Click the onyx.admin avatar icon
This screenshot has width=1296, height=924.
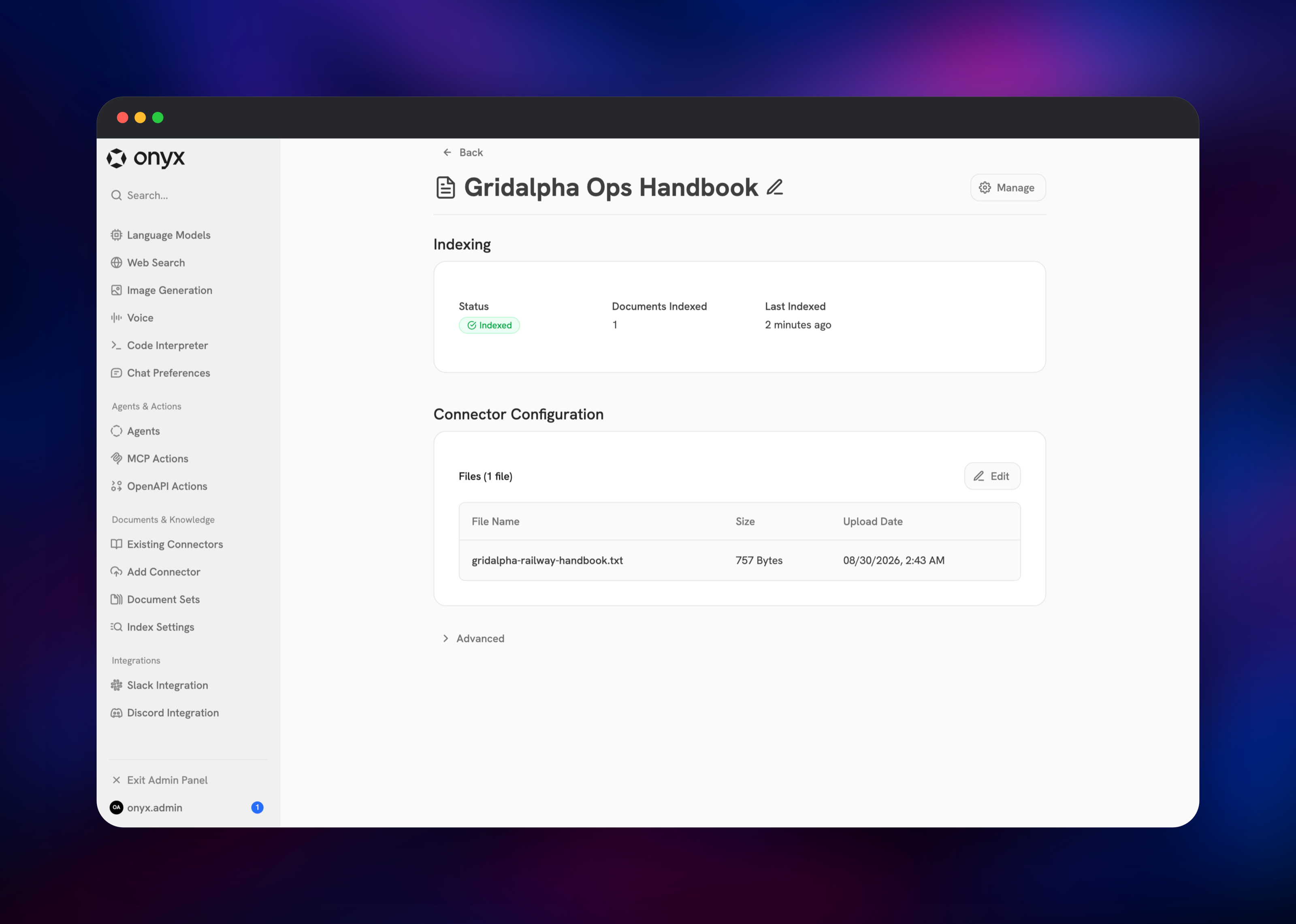coord(117,808)
